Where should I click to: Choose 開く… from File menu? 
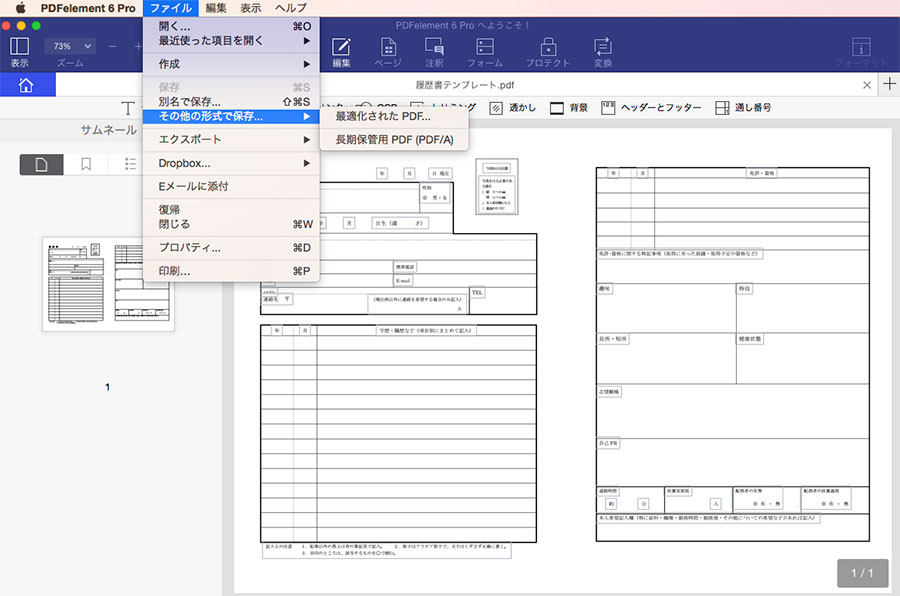point(231,26)
